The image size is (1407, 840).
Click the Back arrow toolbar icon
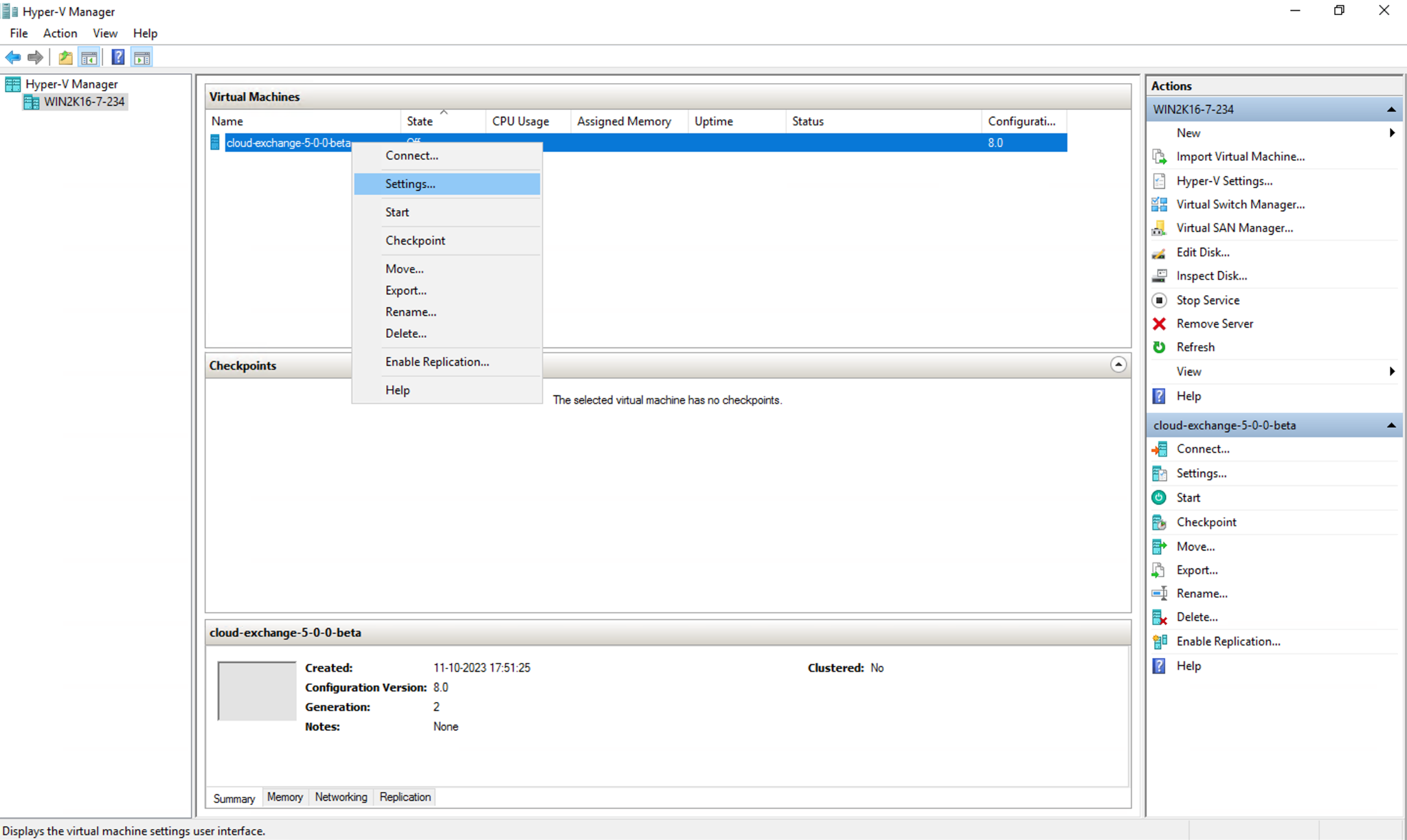tap(12, 58)
